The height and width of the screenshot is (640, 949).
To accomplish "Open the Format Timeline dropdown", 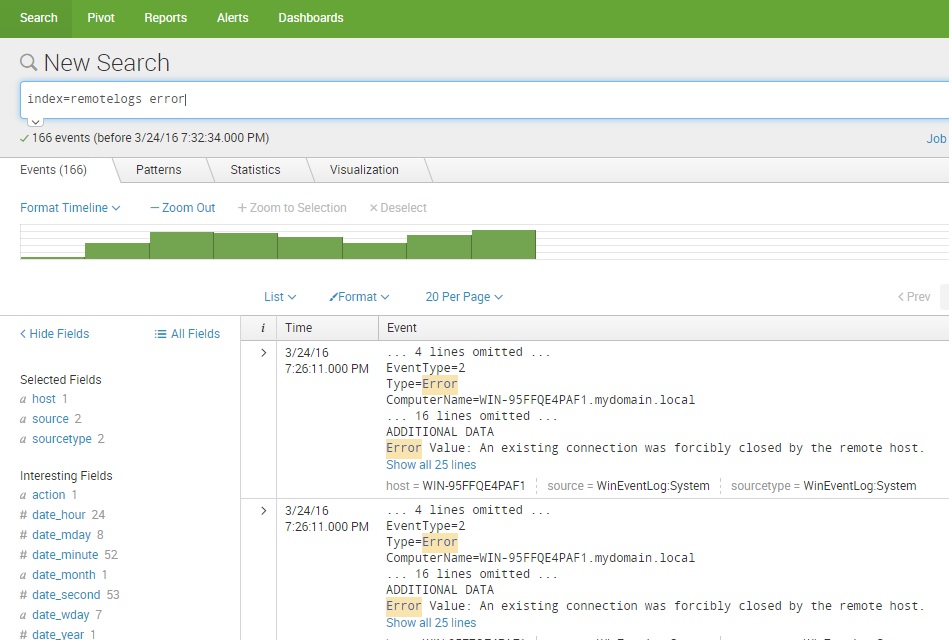I will [x=70, y=208].
